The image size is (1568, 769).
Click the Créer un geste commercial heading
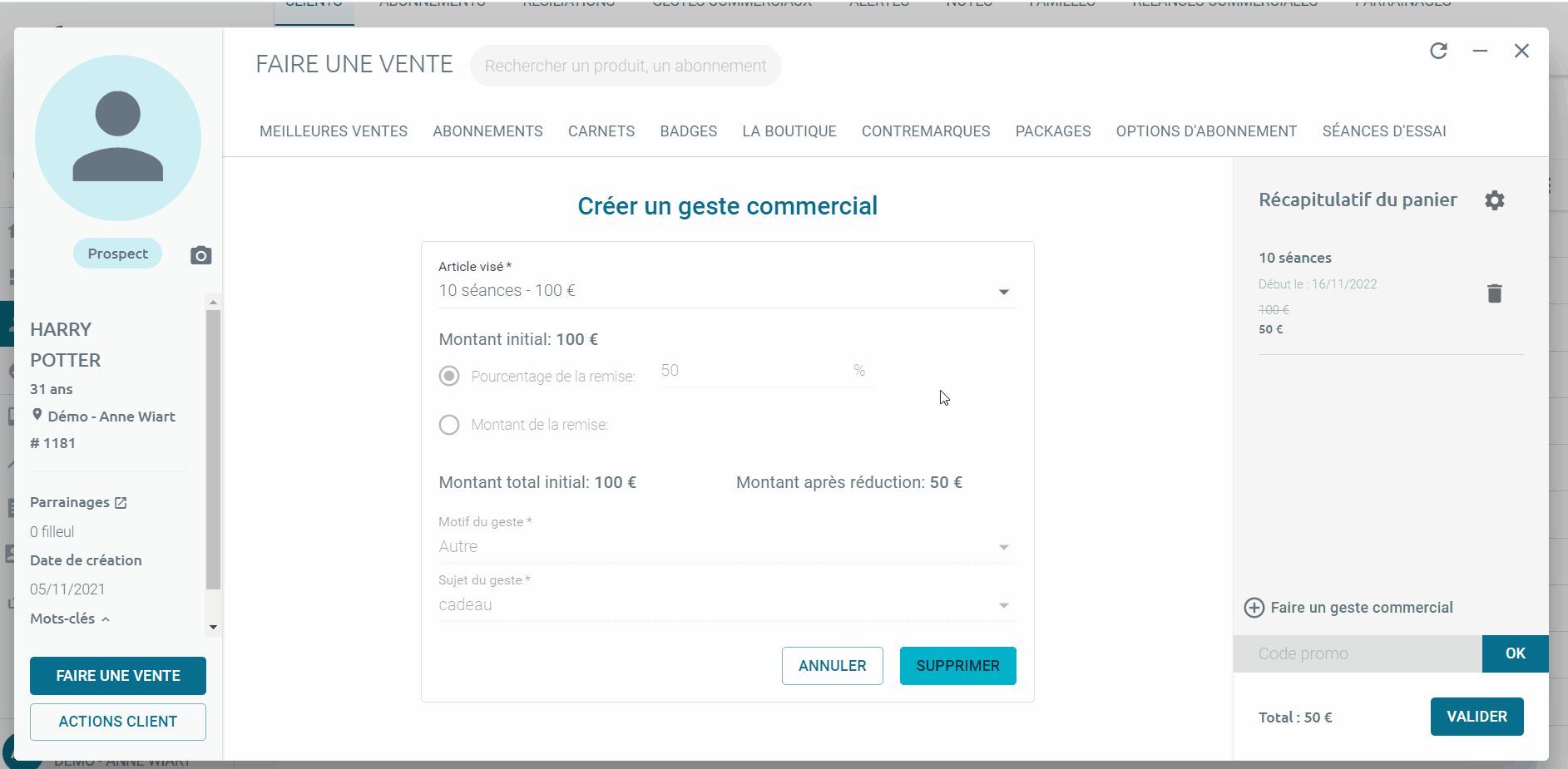[728, 206]
